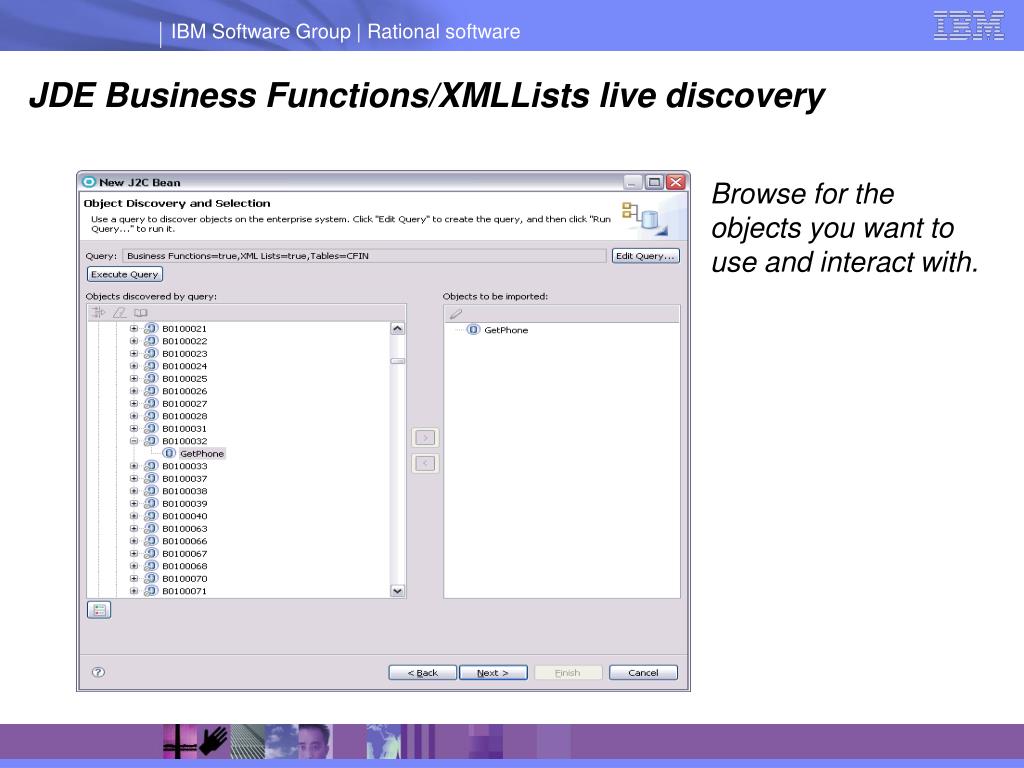The height and width of the screenshot is (768, 1024).
Task: Select the B0100066 row
Action: (185, 541)
